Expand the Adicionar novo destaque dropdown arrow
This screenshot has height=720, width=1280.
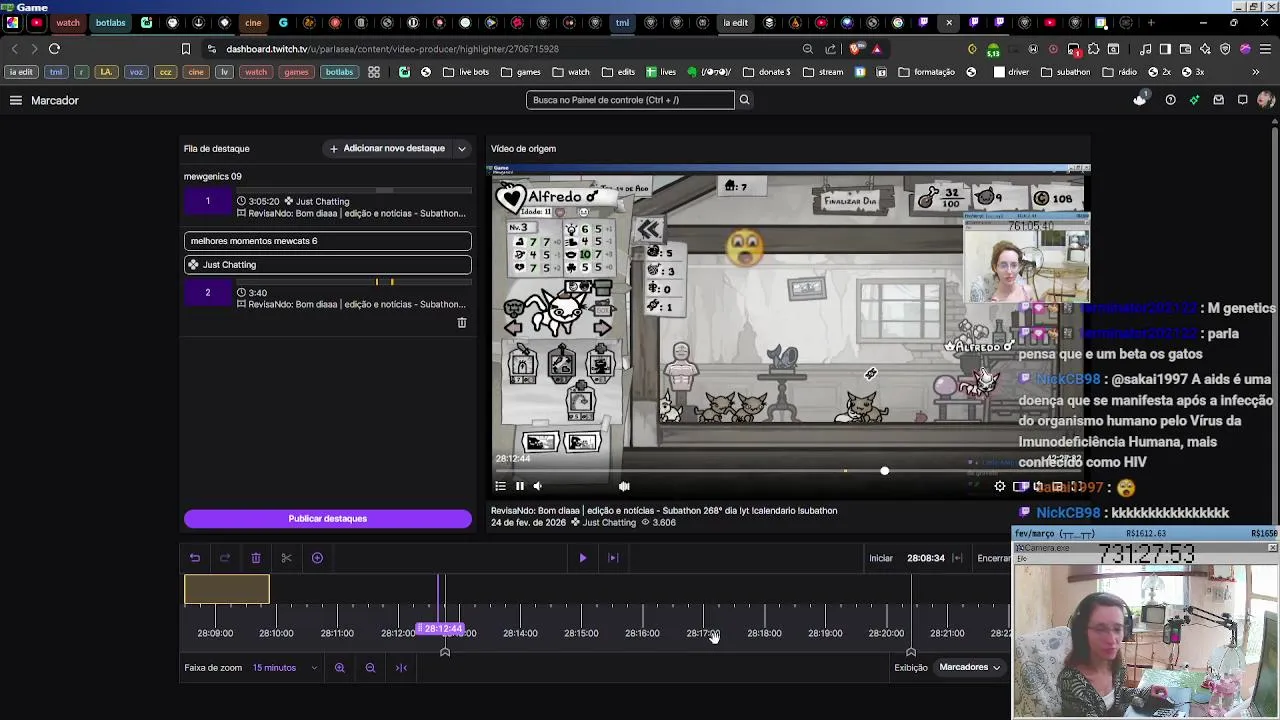462,149
